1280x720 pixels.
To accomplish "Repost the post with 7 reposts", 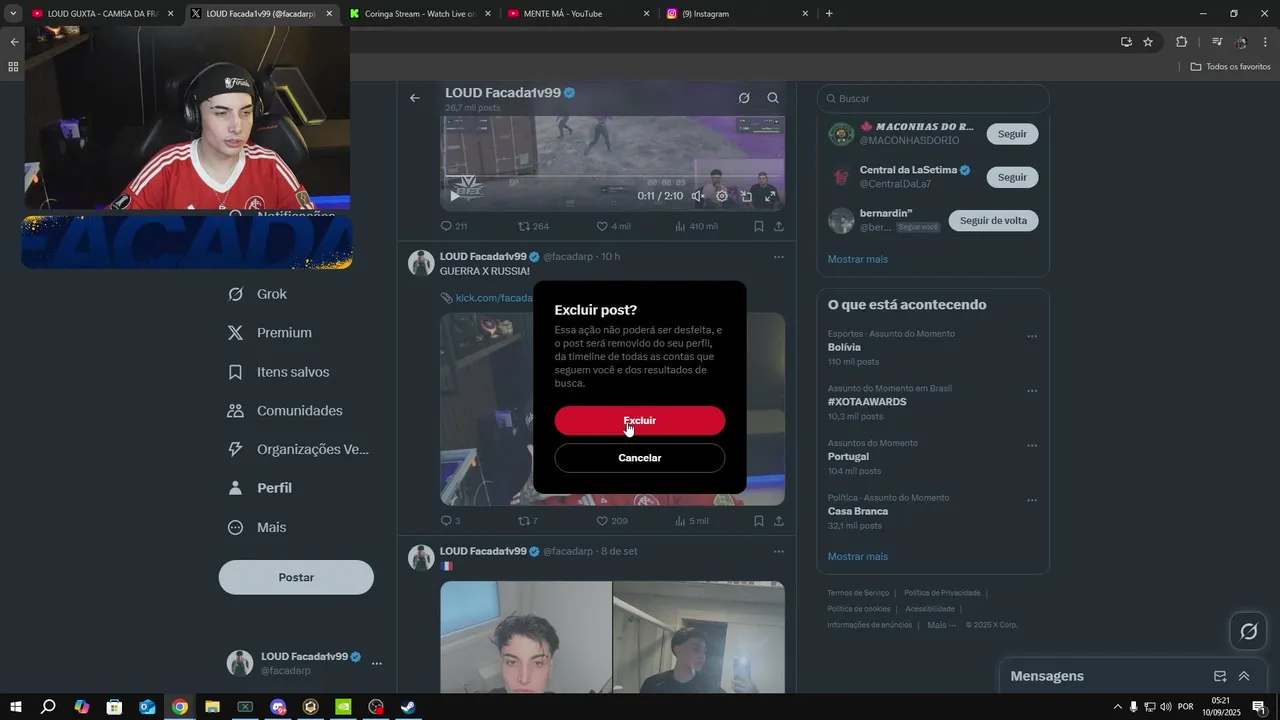I will click(x=527, y=521).
